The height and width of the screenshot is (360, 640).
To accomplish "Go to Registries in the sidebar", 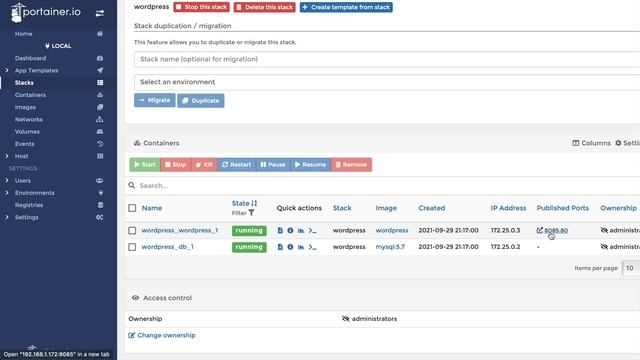I will 29,205.
